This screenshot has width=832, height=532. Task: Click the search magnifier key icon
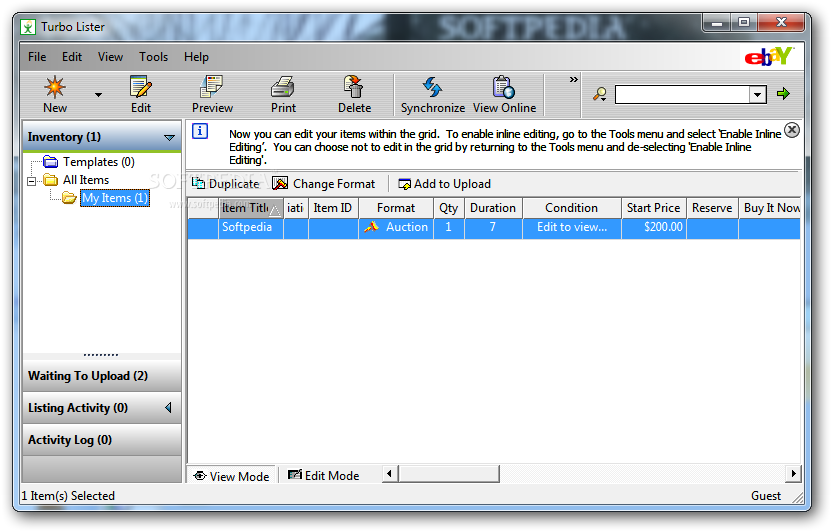(x=600, y=94)
